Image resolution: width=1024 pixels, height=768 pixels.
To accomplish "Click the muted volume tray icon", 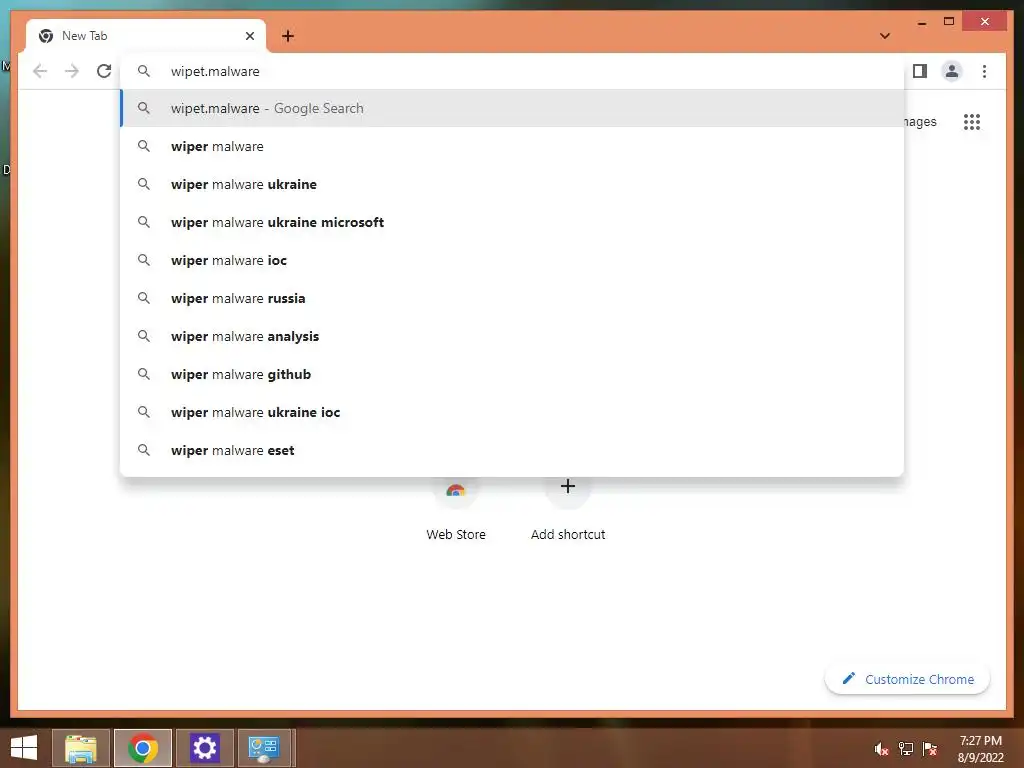I will click(881, 749).
